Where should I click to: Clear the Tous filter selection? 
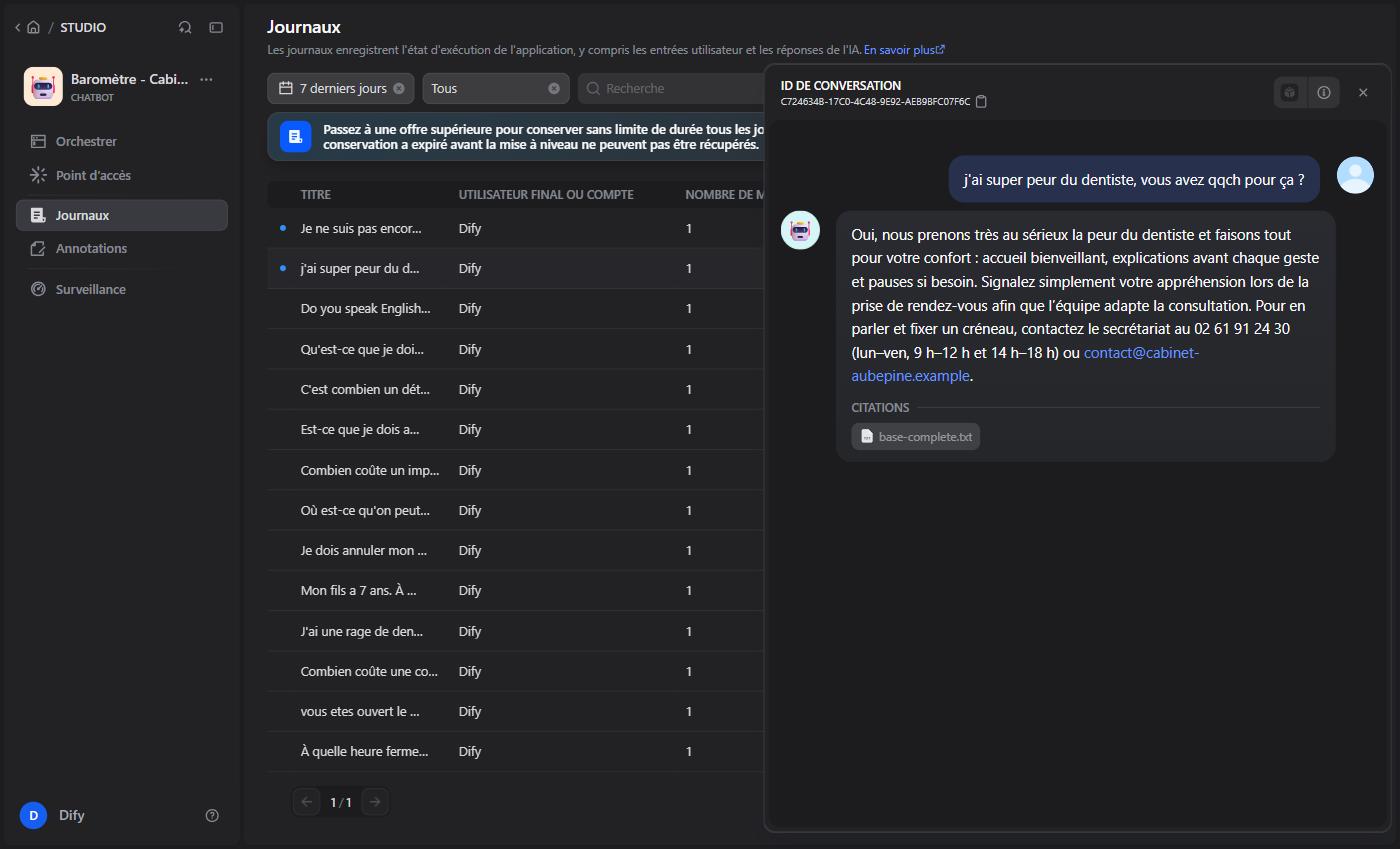(554, 88)
